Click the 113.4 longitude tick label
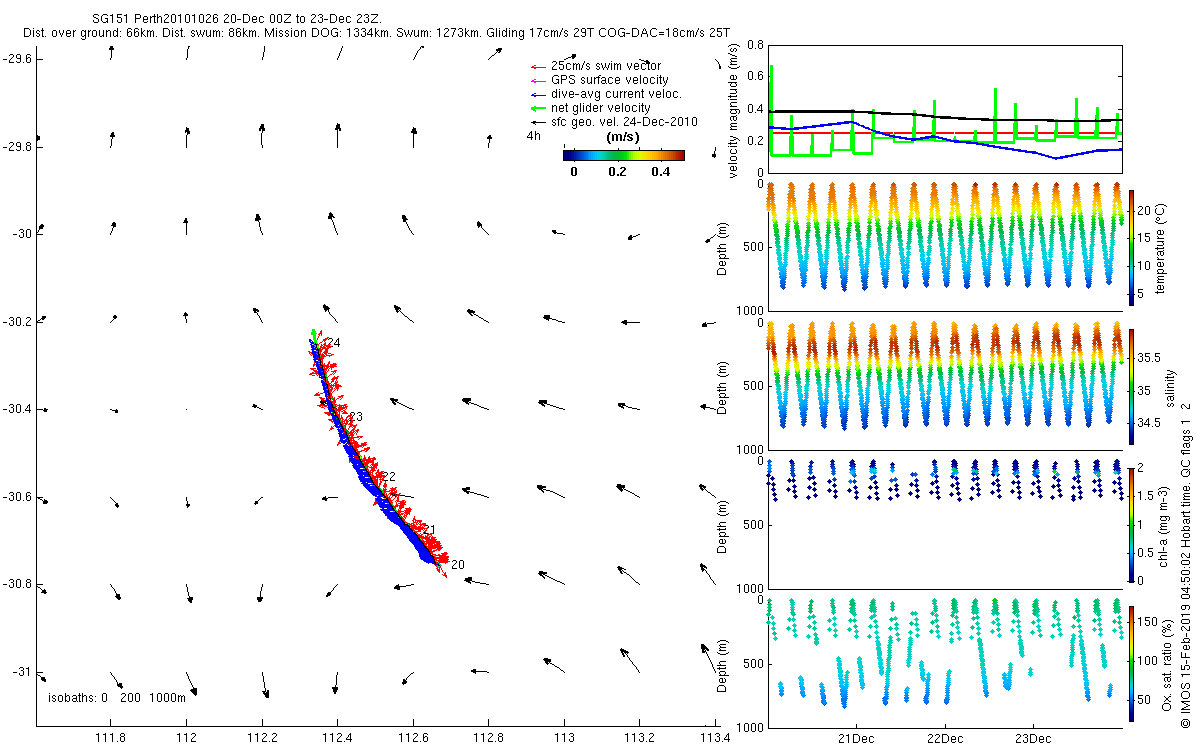Image resolution: width=1200 pixels, height=750 pixels. click(x=715, y=738)
